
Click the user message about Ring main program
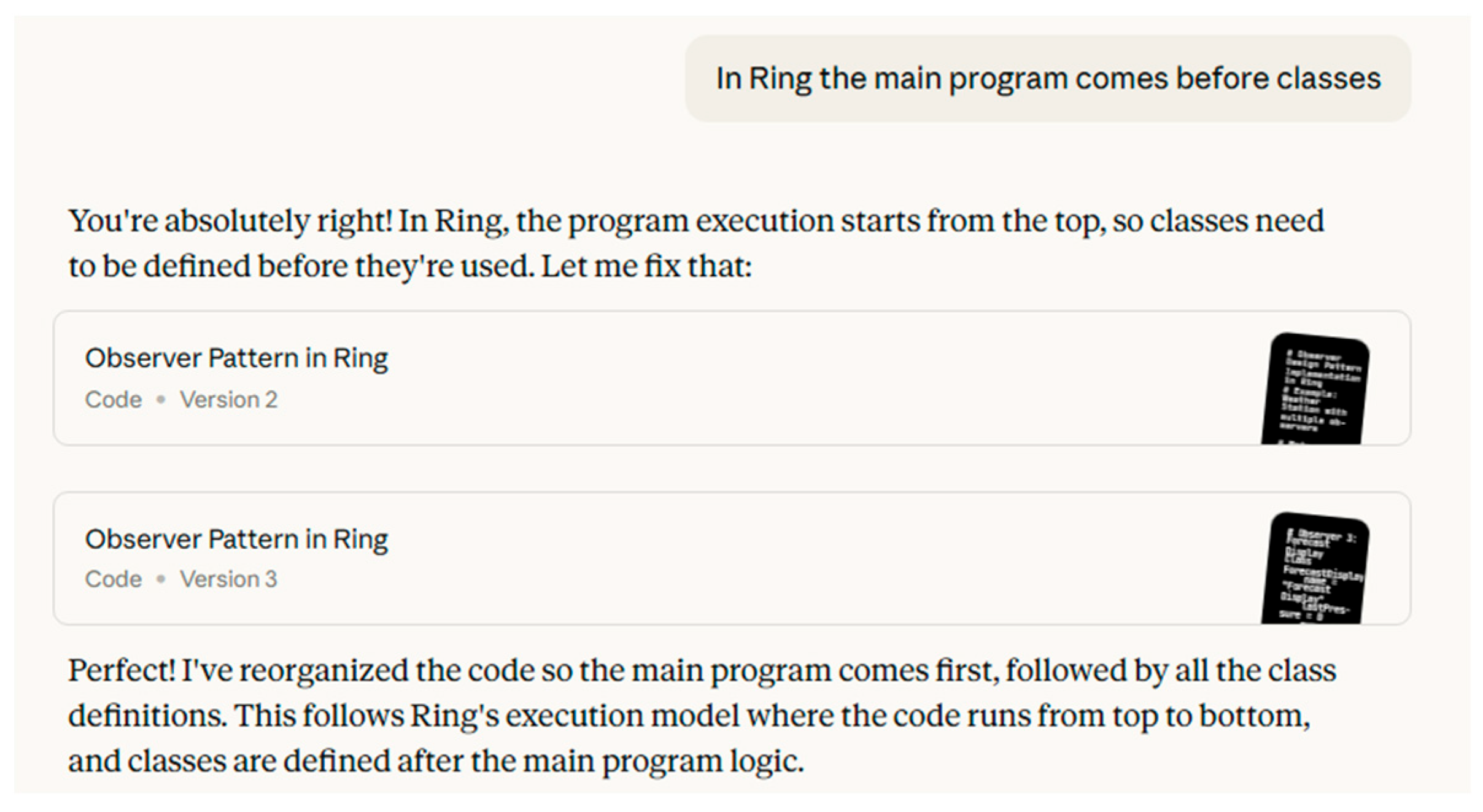(1047, 79)
